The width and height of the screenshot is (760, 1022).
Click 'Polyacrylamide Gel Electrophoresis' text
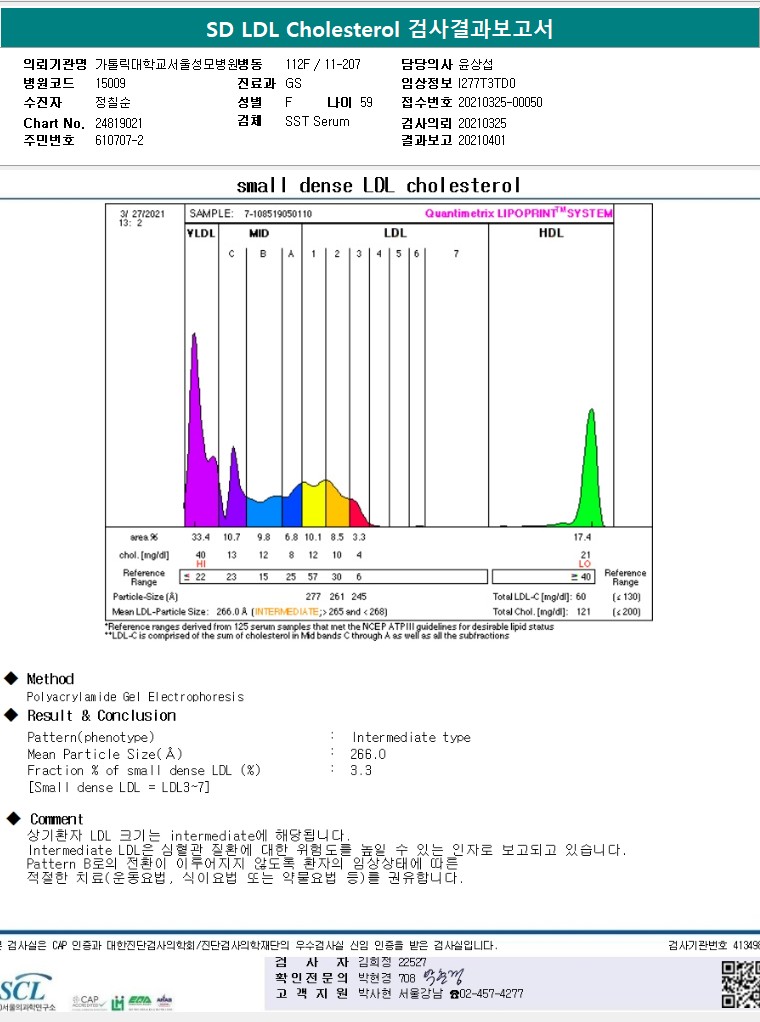(135, 697)
